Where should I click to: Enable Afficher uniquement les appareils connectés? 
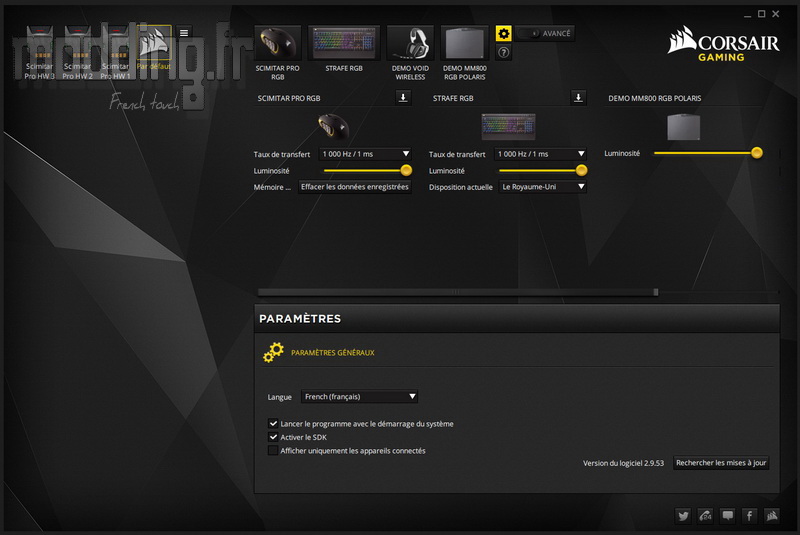pos(273,450)
